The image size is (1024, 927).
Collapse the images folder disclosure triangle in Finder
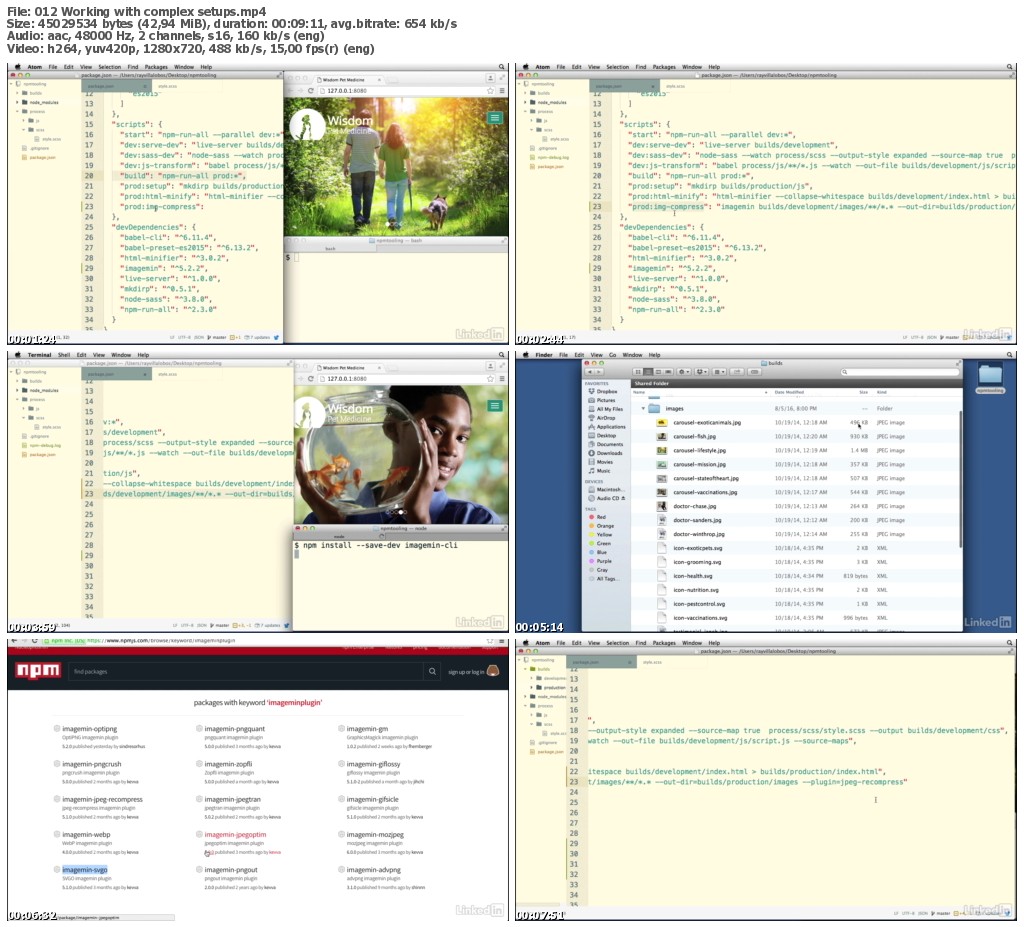coord(643,408)
